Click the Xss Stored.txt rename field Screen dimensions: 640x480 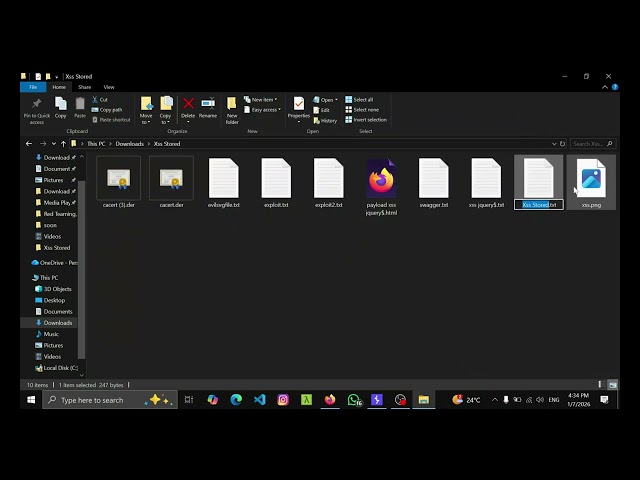click(539, 205)
